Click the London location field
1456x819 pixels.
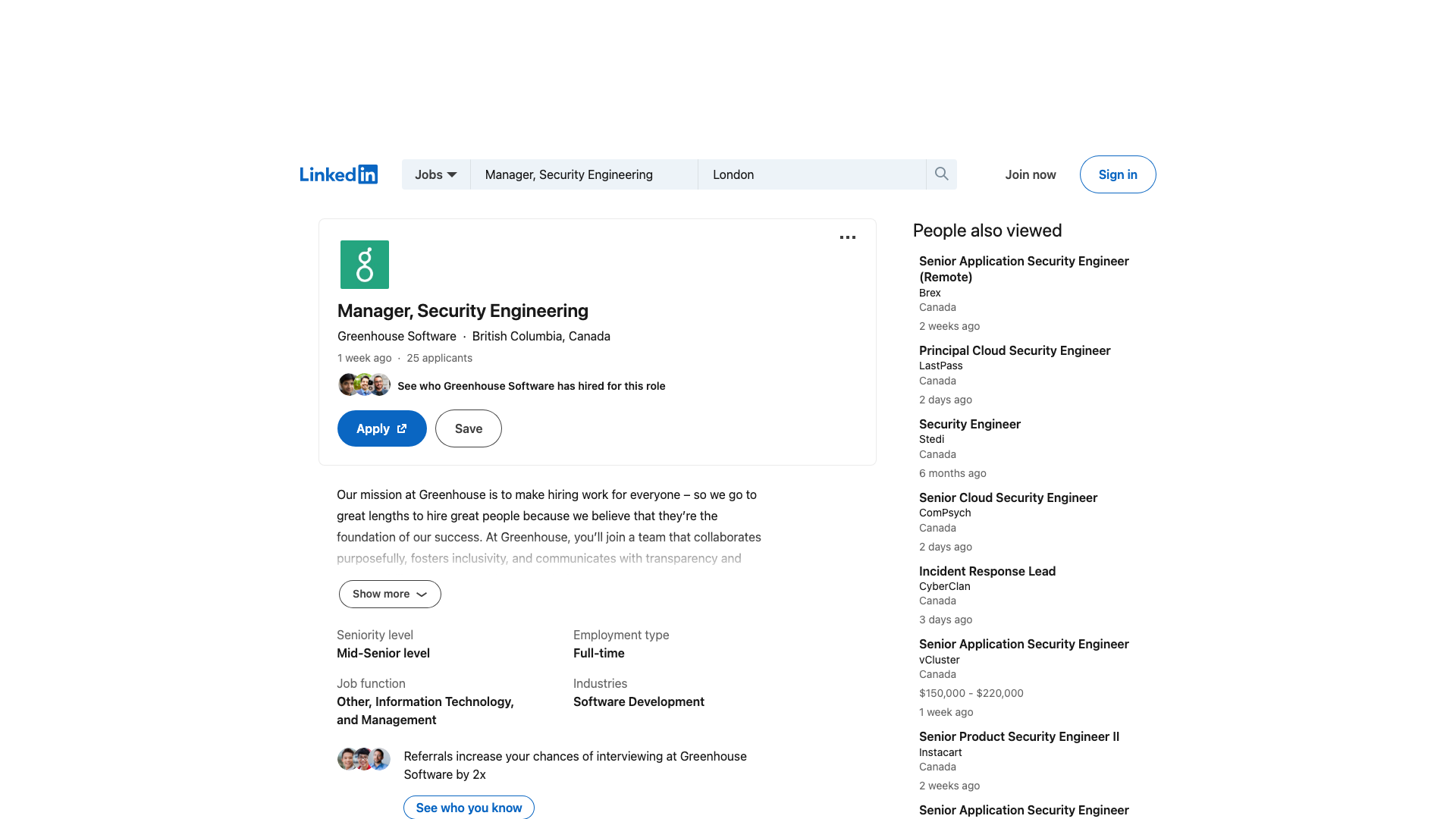[812, 174]
